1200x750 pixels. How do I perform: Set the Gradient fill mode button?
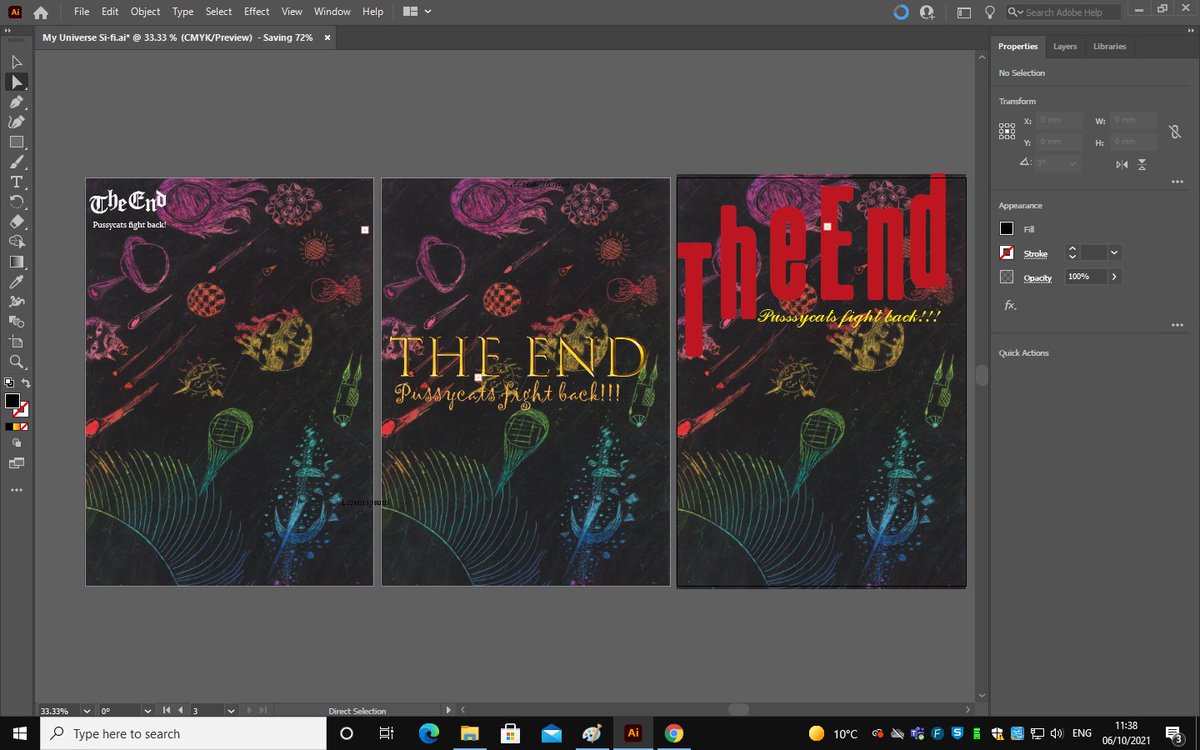[x=17, y=426]
